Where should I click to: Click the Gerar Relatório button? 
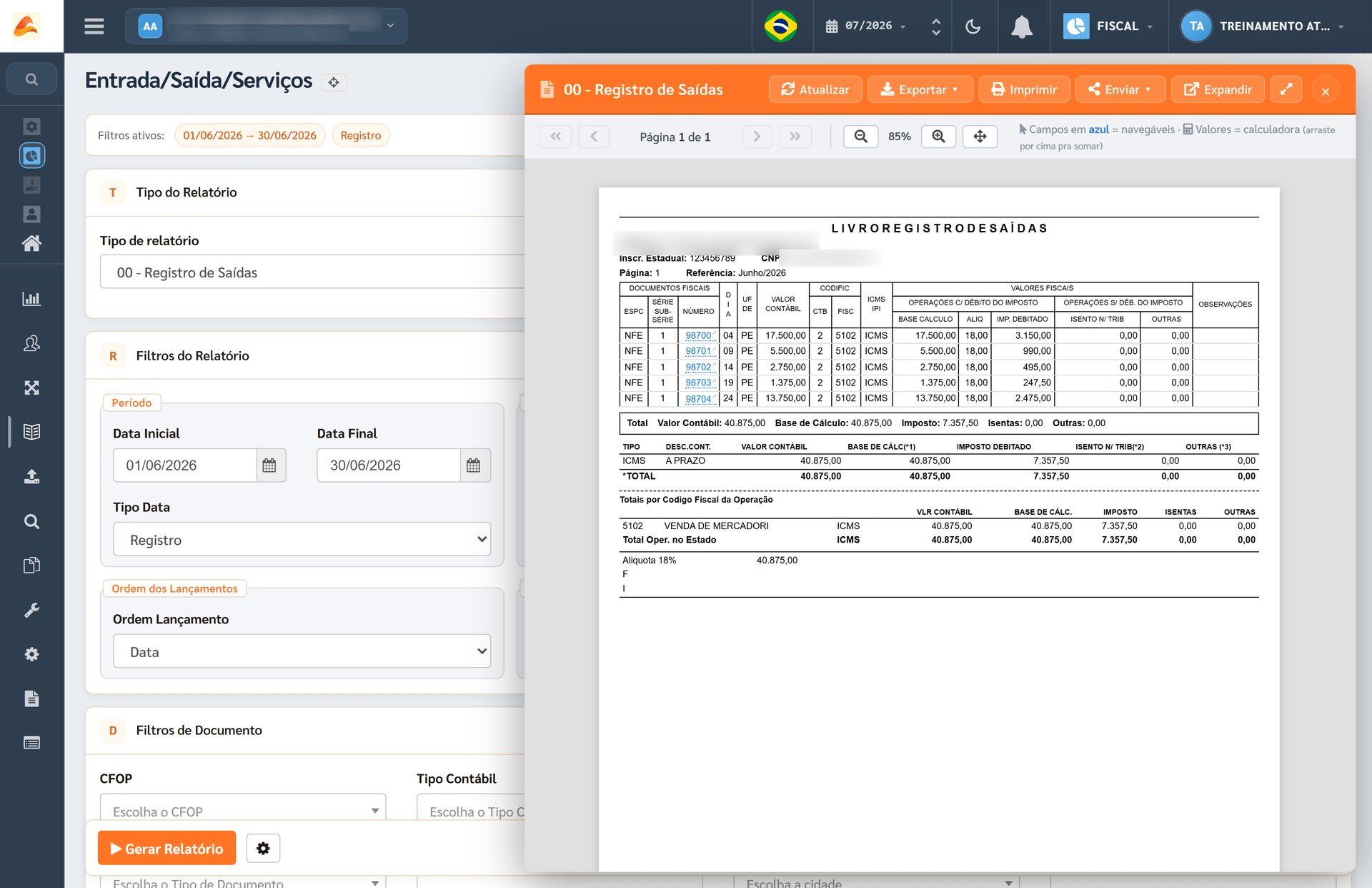coord(166,849)
